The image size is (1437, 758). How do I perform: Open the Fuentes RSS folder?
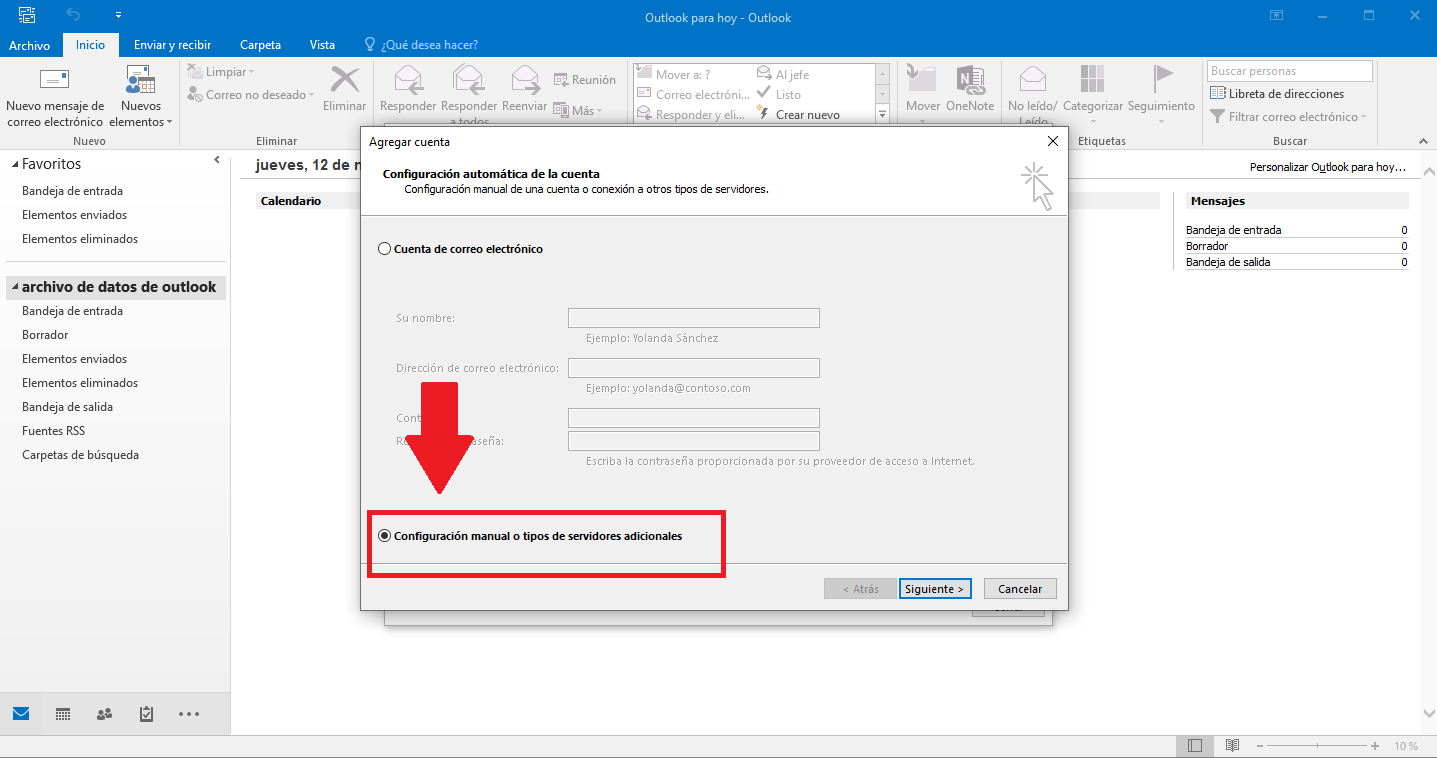(x=53, y=431)
